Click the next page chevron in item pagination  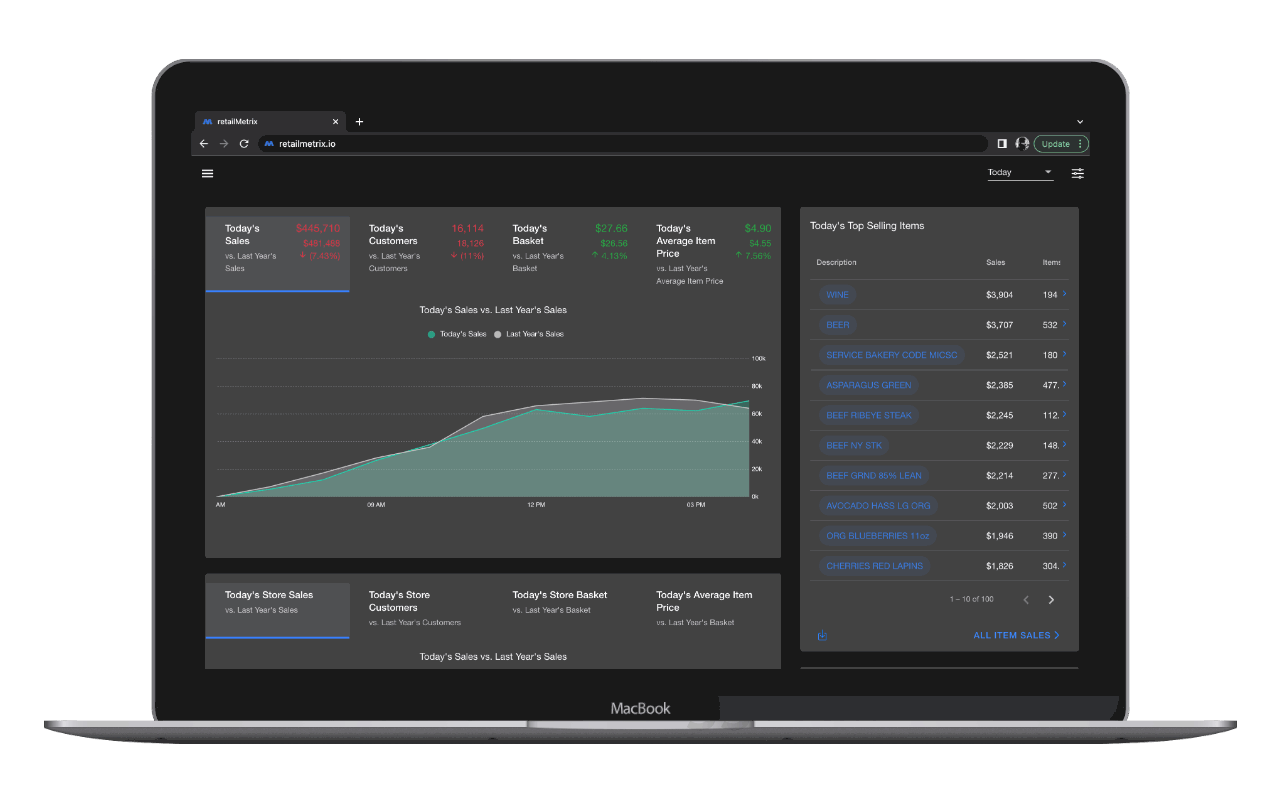pyautogui.click(x=1051, y=599)
